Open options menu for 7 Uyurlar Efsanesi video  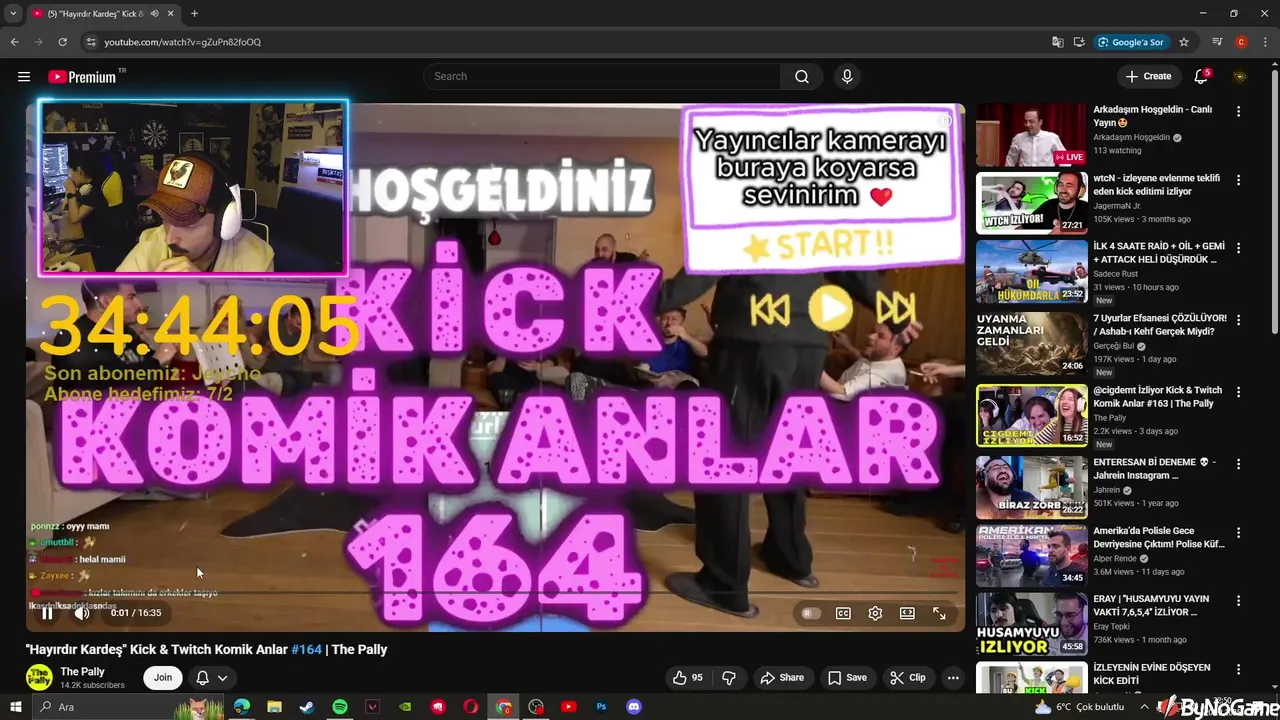pyautogui.click(x=1239, y=320)
